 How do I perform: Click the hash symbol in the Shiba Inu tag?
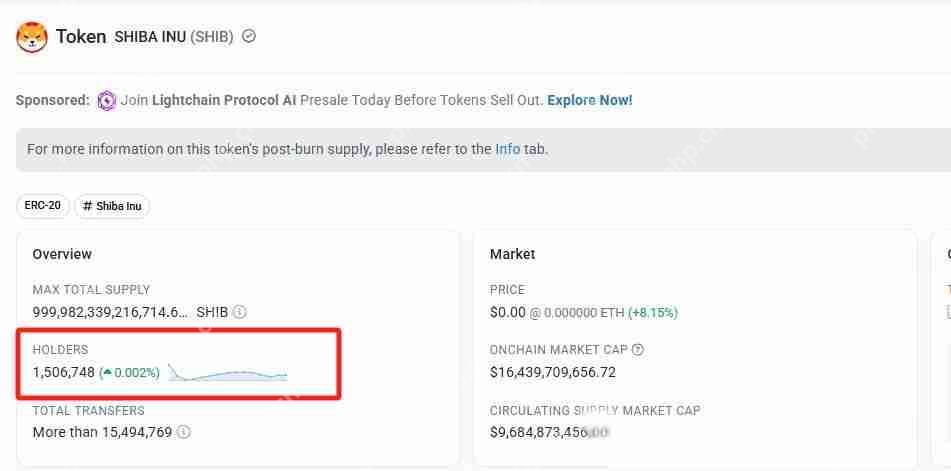point(88,206)
